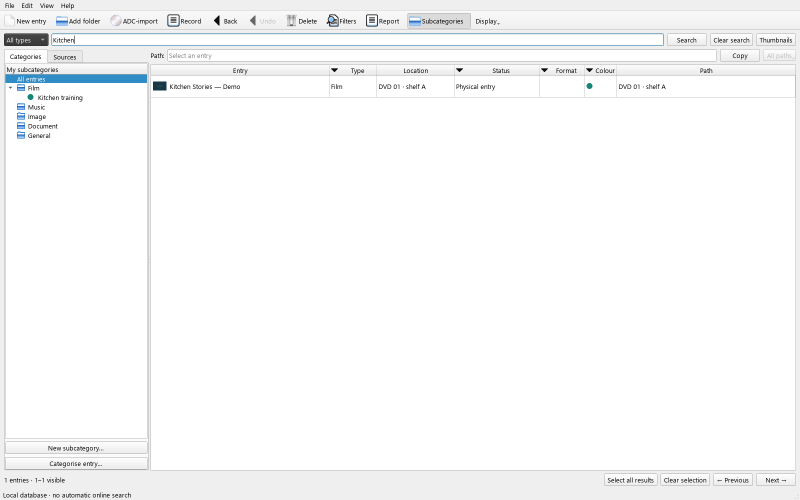Select All entries in the tree

(76, 79)
